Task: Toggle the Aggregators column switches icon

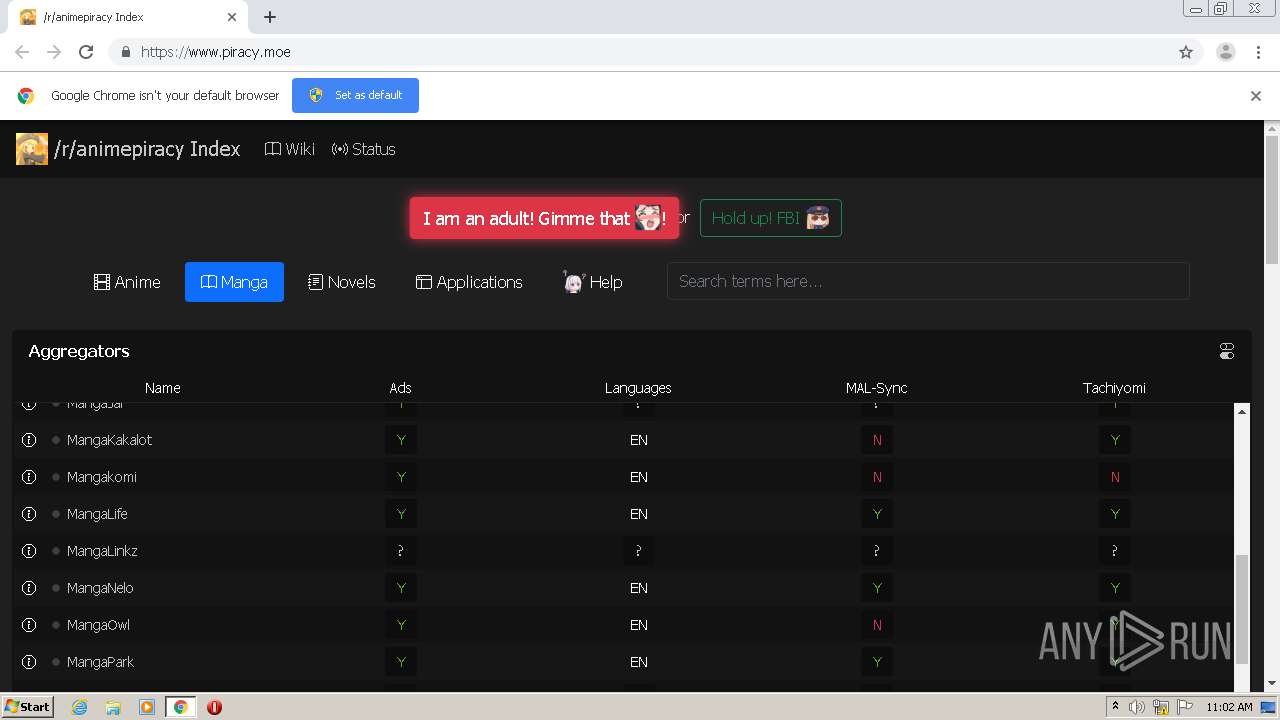Action: point(1227,351)
